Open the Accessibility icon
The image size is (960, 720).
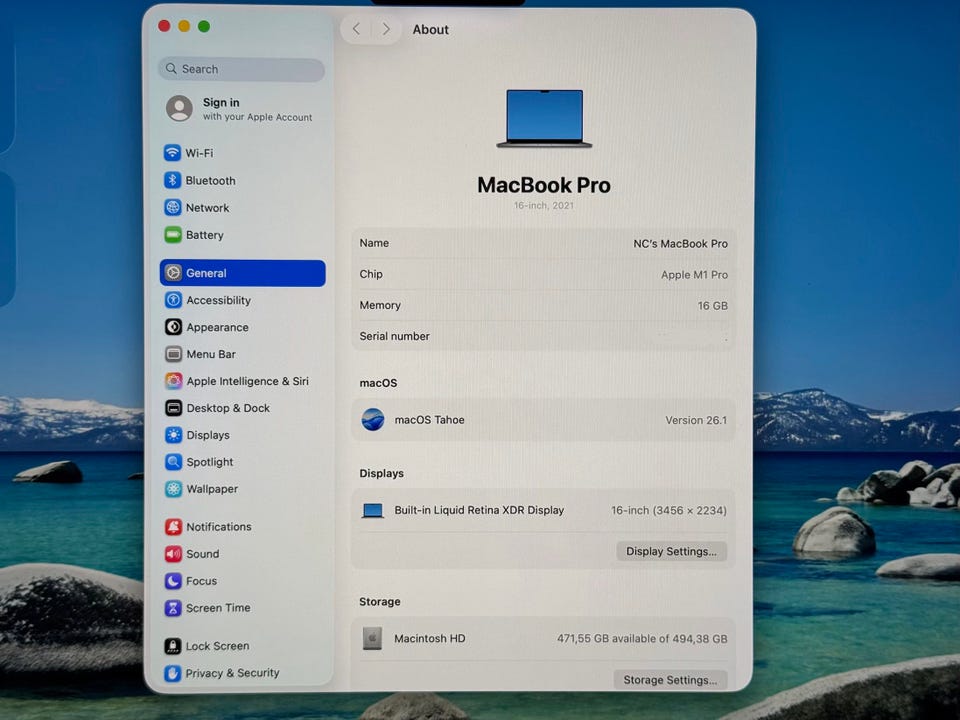[173, 300]
